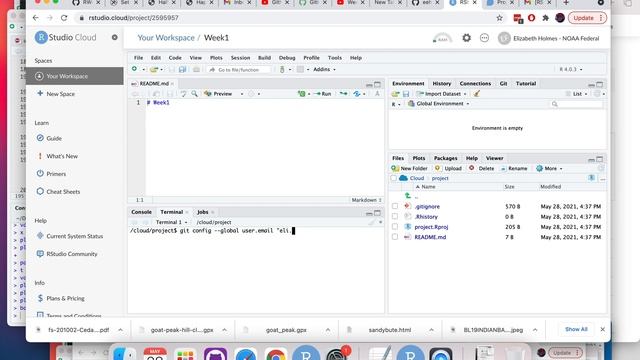
Task: Open the Cheat Sheets sidebar link
Action: tap(63, 192)
